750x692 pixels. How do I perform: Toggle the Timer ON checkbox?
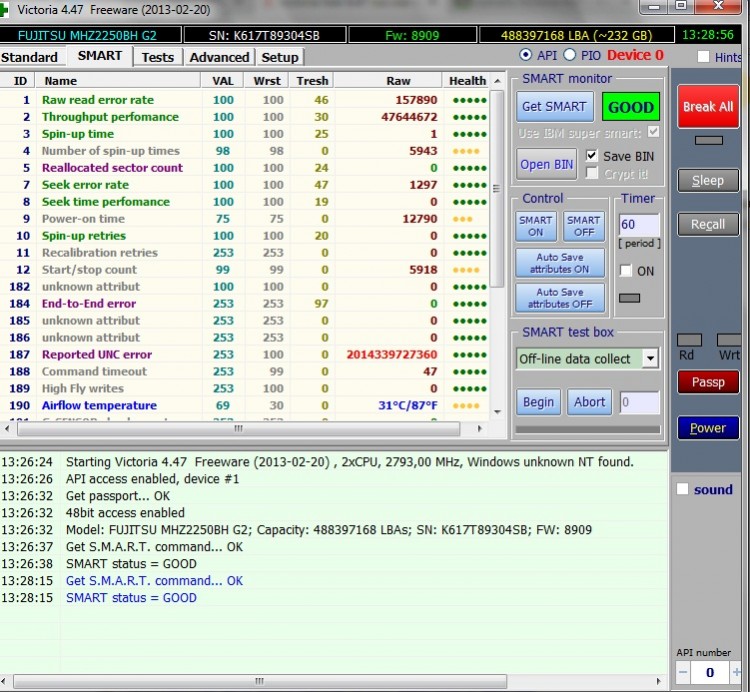626,271
